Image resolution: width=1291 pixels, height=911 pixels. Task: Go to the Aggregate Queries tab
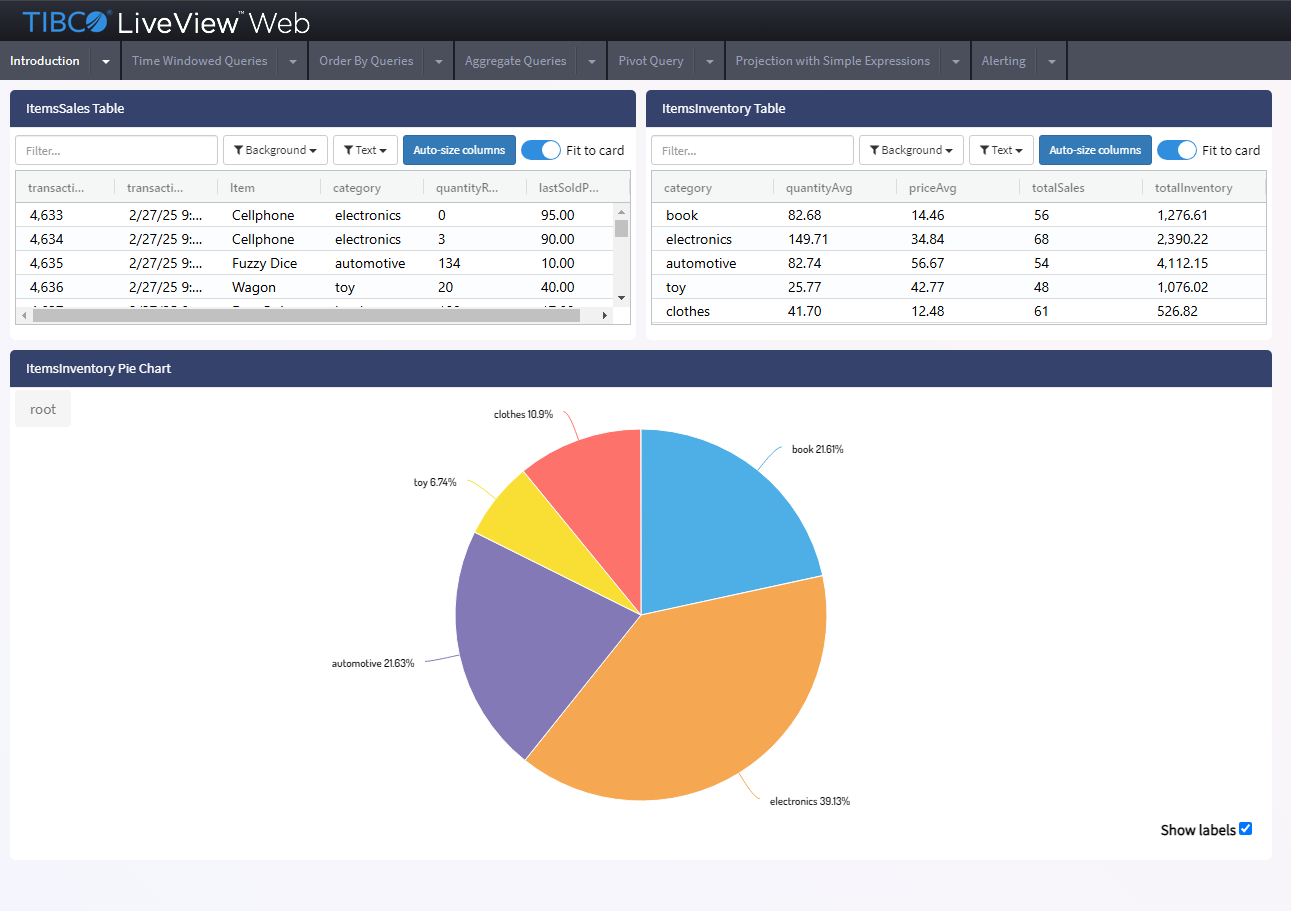tap(516, 61)
